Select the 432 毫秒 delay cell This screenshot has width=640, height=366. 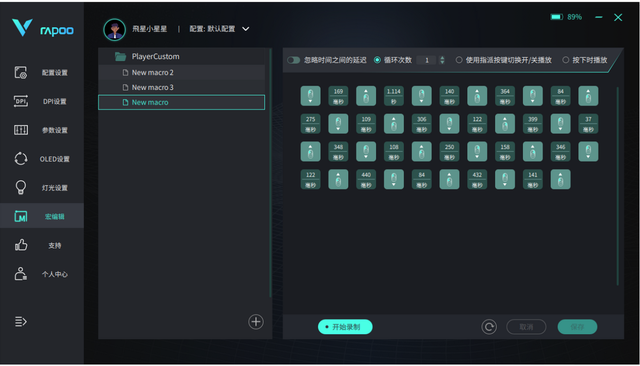click(477, 179)
